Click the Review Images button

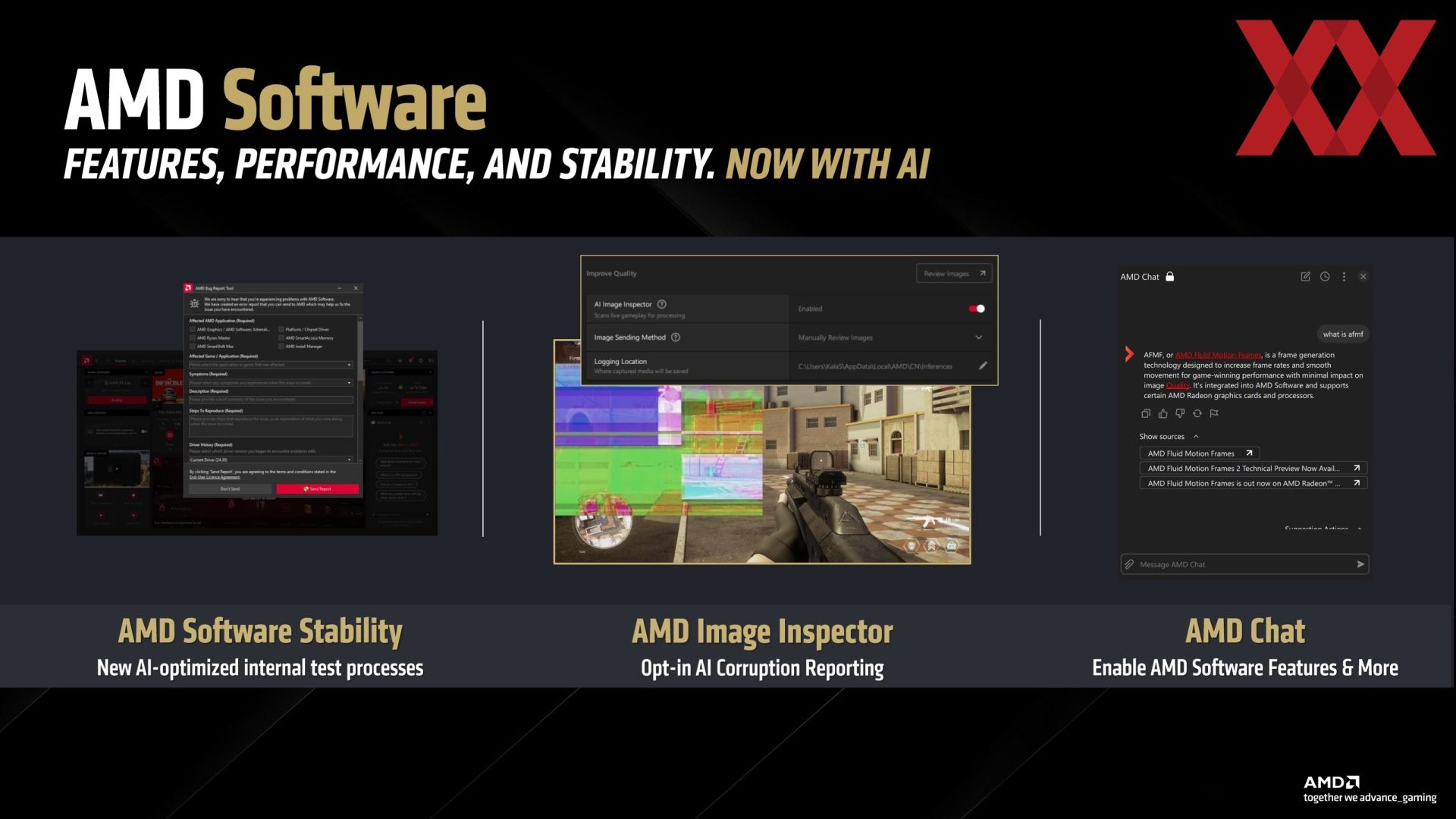pos(954,274)
